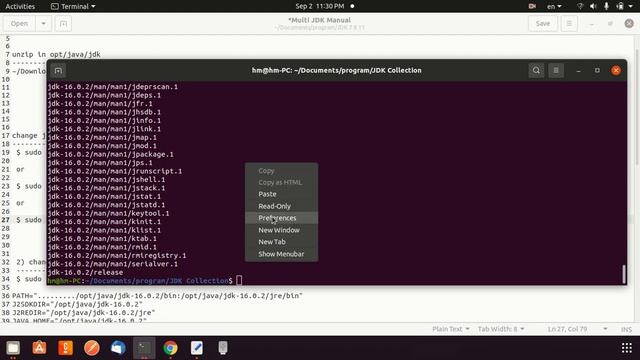Choose New Tab from context menu

pos(281,242)
